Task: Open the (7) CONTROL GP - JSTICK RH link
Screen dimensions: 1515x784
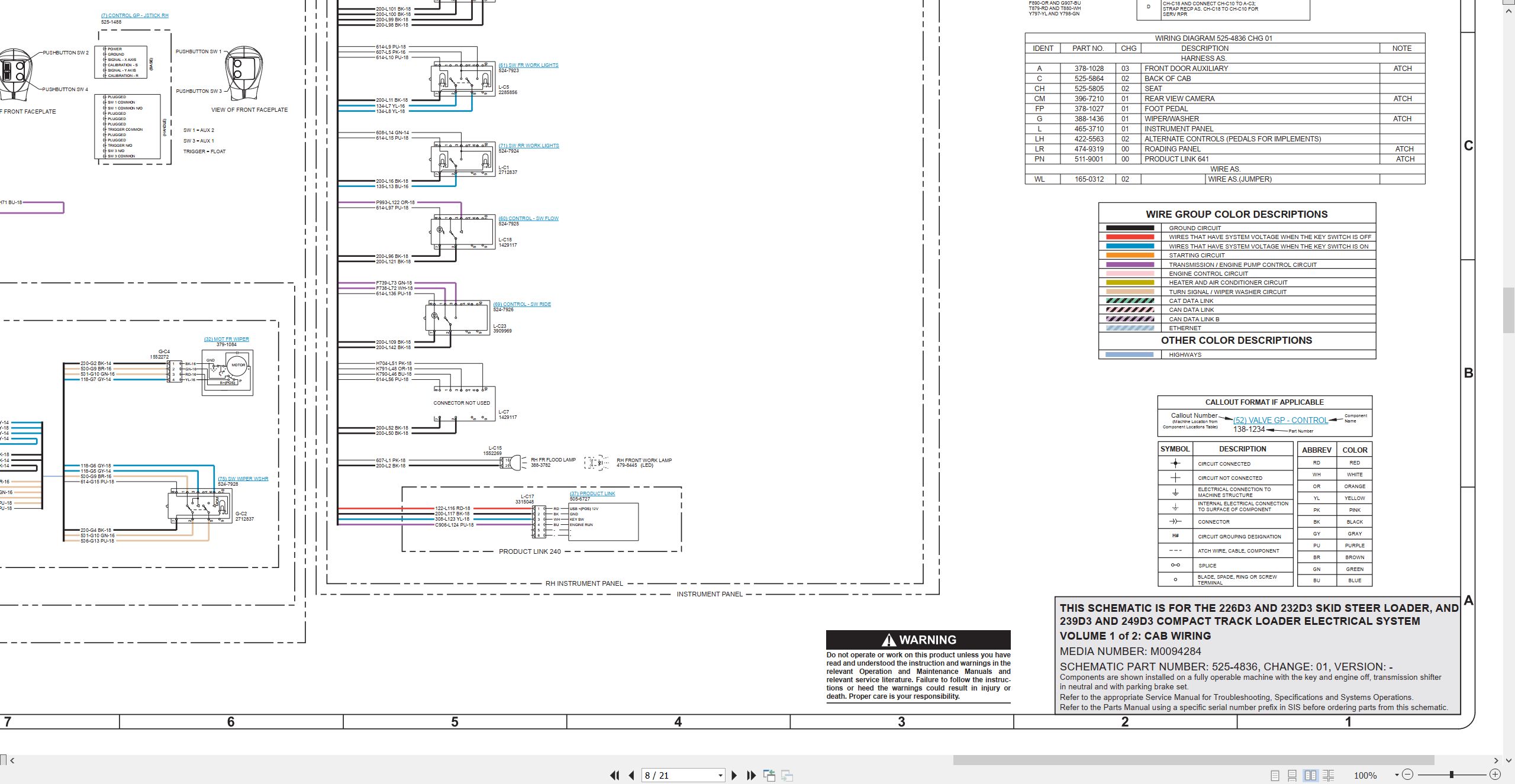Action: [134, 15]
